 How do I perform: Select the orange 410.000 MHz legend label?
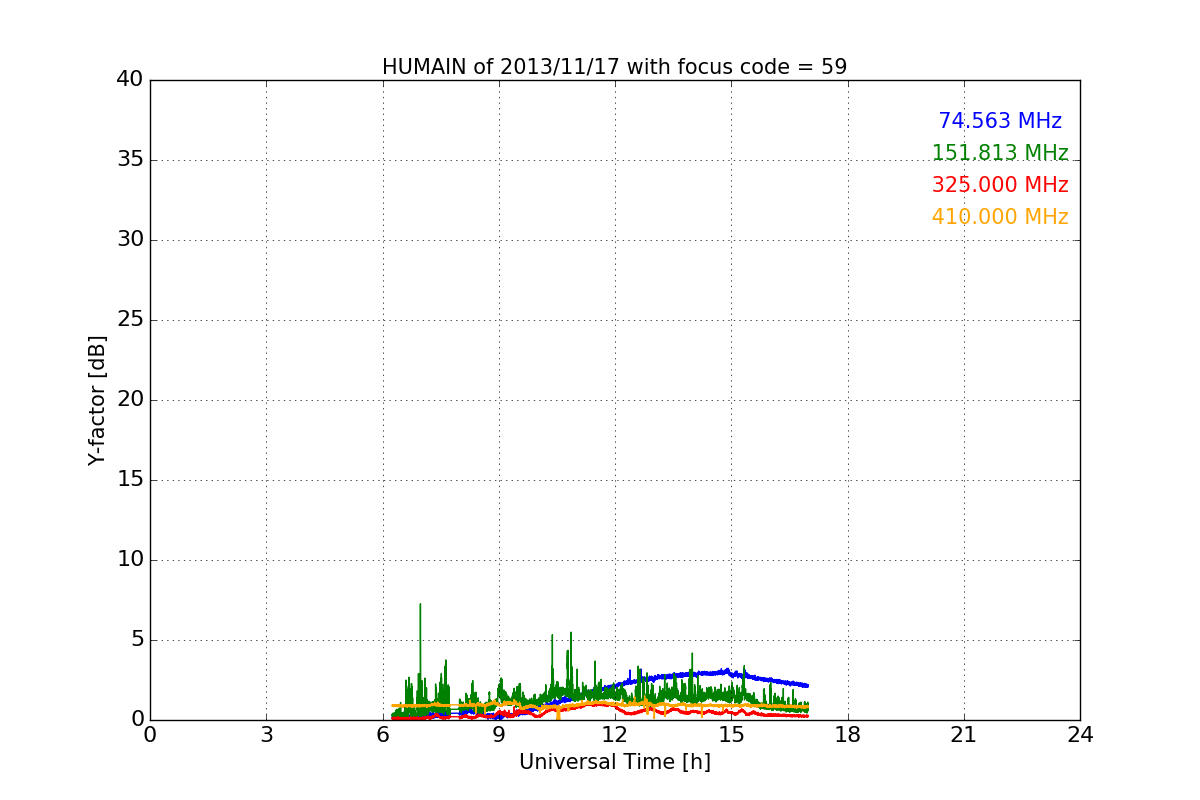point(1000,217)
